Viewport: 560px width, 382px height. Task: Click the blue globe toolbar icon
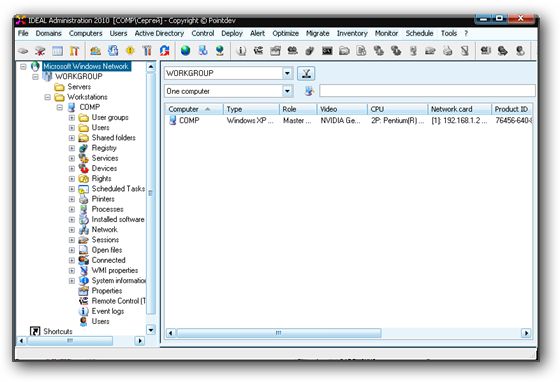[x=185, y=51]
